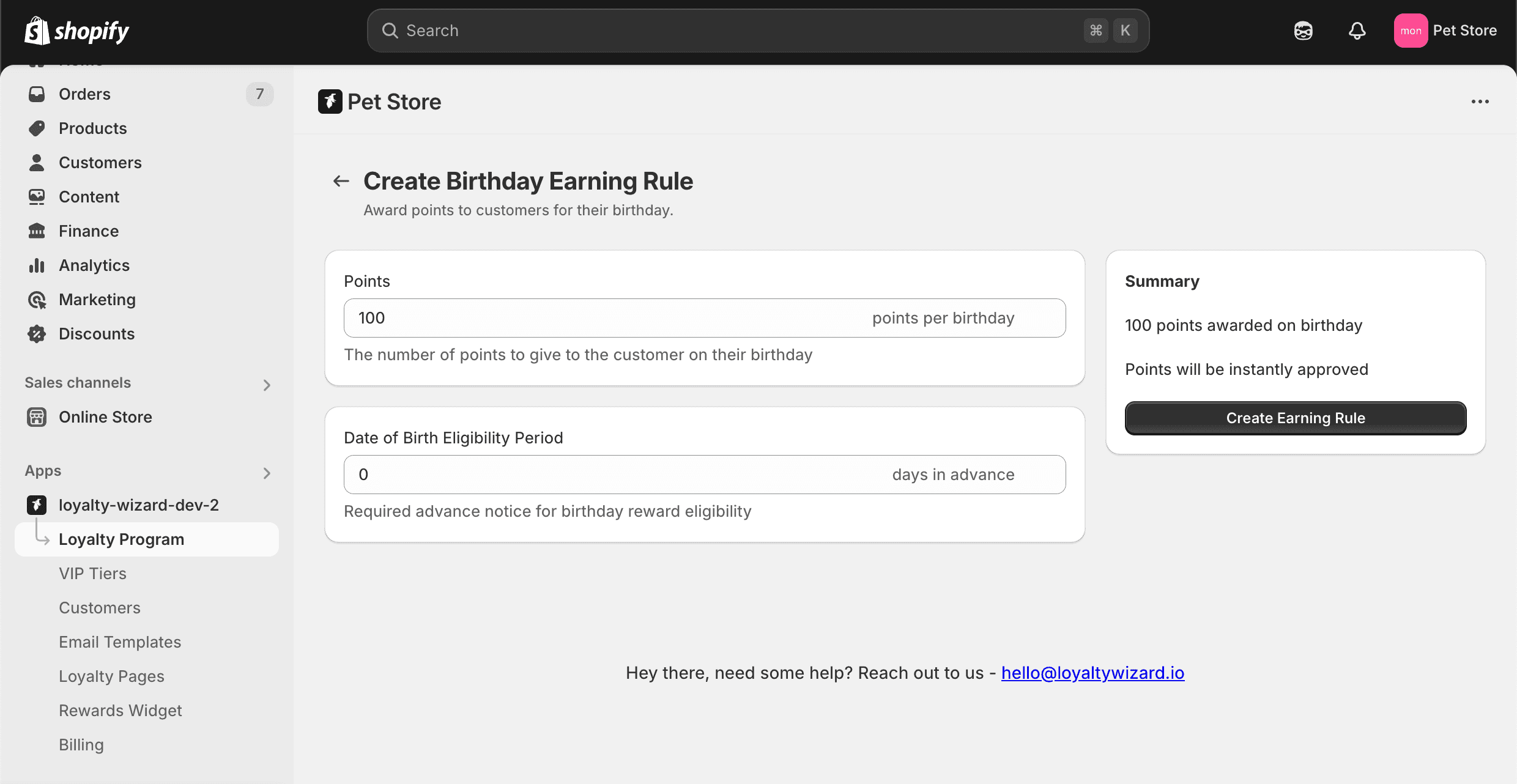Screen dimensions: 1517x784
Task: Click the Pet Store avatar badge
Action: [1411, 30]
